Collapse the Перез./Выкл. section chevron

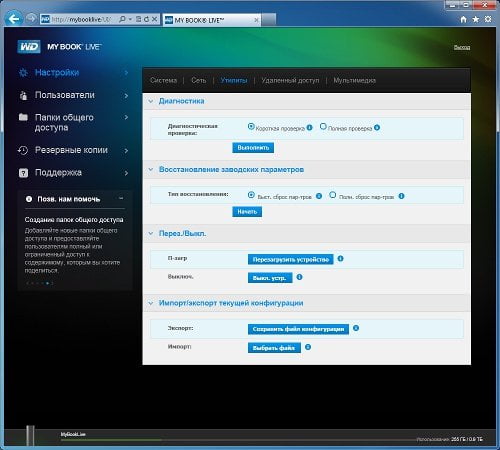tap(151, 234)
